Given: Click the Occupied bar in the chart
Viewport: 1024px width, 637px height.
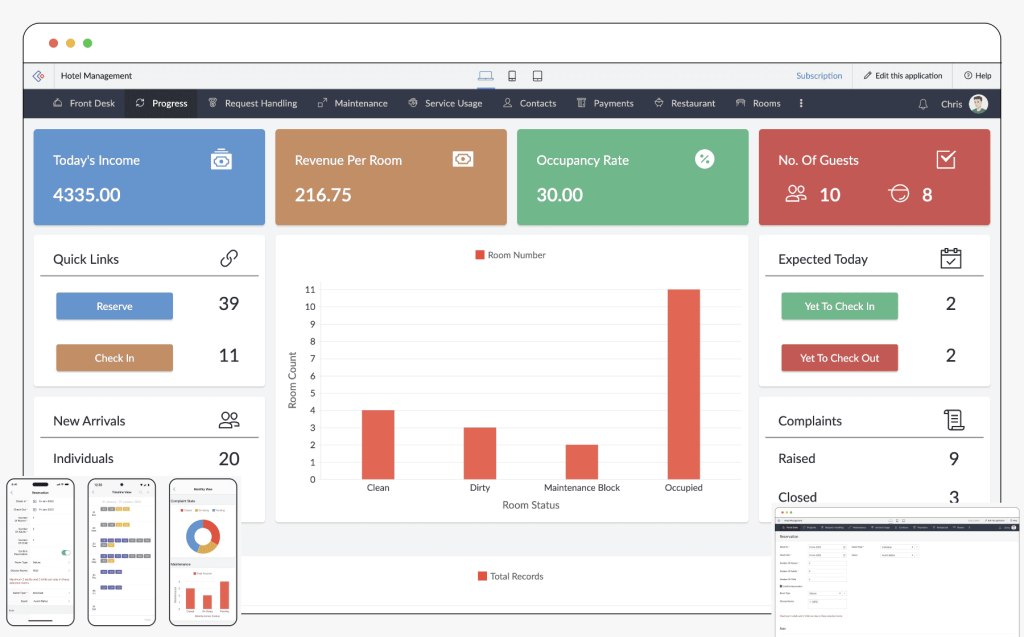Looking at the screenshot, I should pos(683,384).
